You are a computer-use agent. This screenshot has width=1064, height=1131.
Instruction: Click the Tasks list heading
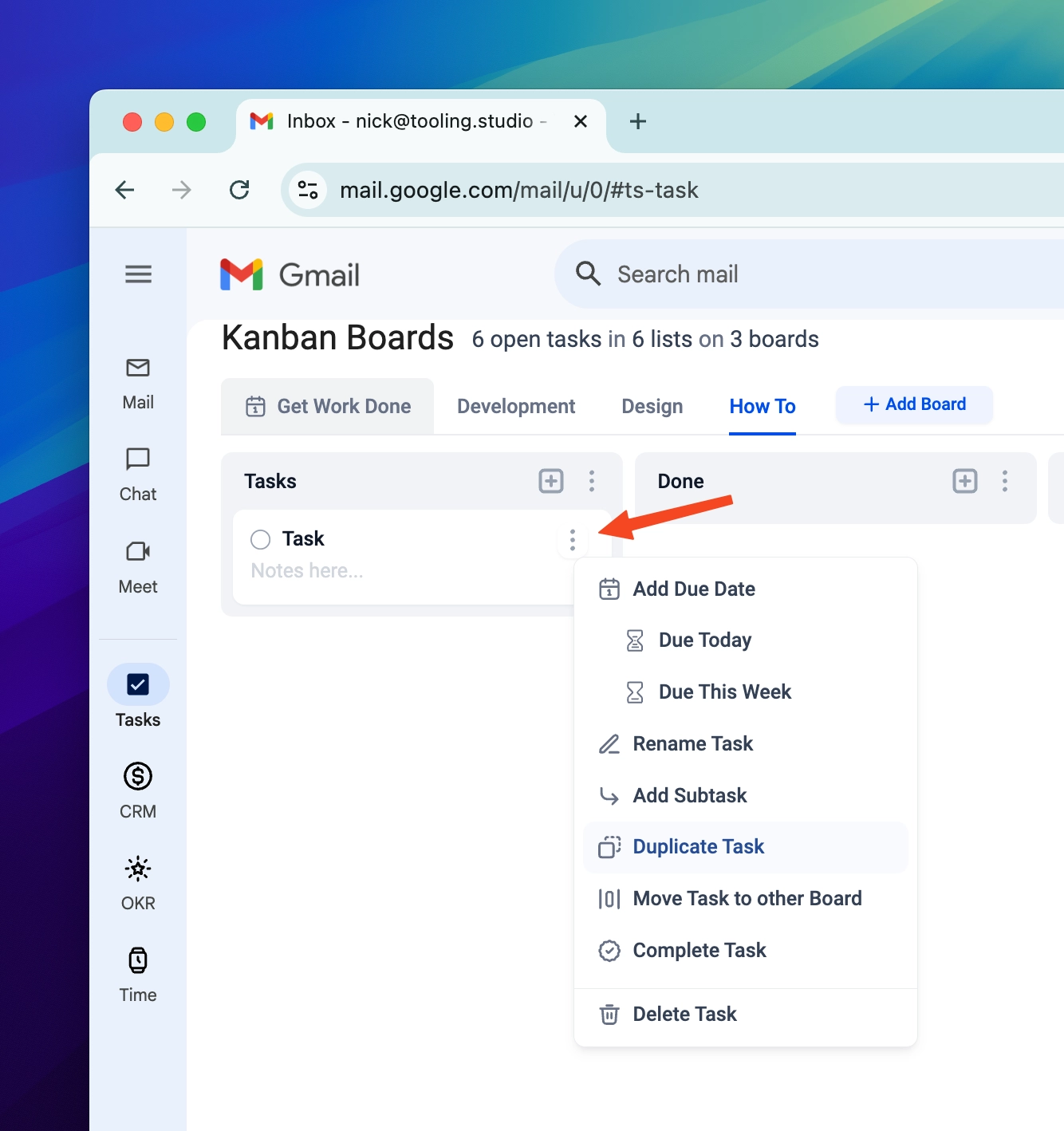[x=270, y=481]
